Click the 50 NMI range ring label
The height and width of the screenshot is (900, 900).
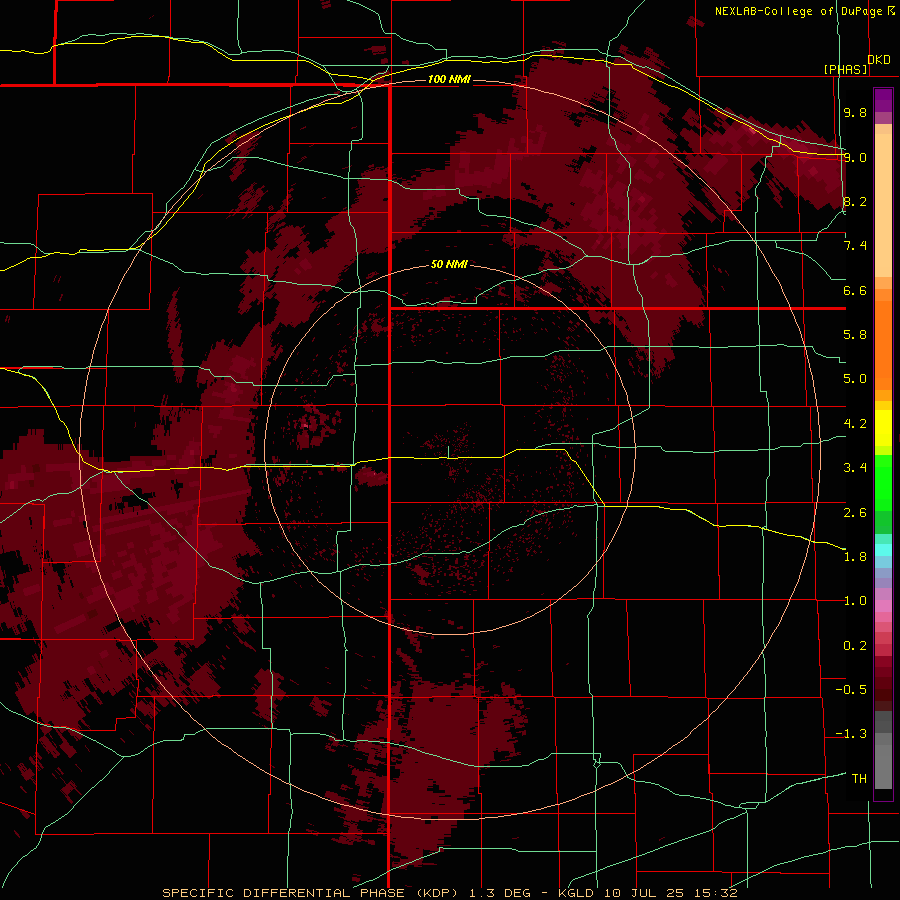click(449, 264)
